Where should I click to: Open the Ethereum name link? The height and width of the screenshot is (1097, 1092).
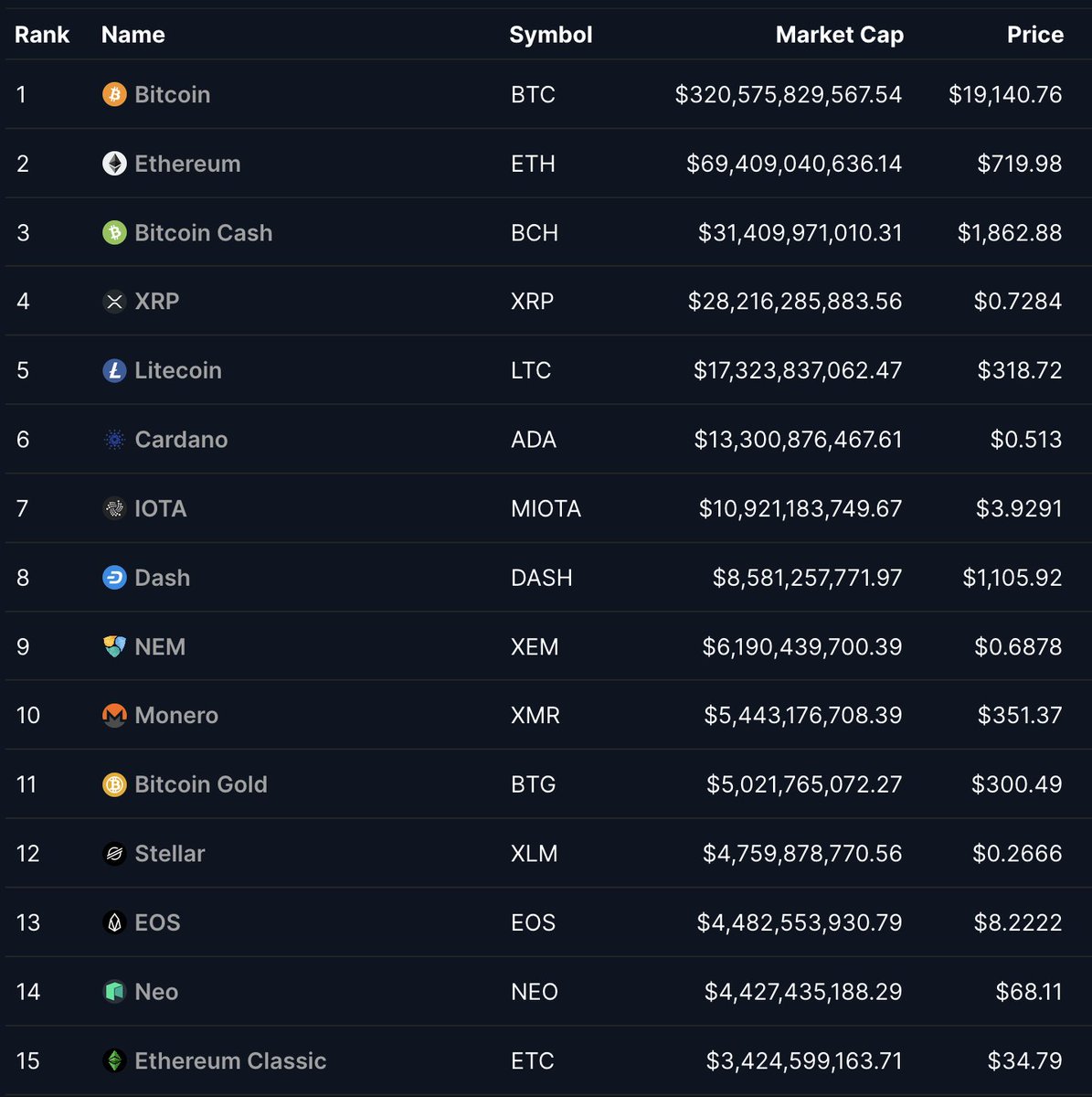188,164
